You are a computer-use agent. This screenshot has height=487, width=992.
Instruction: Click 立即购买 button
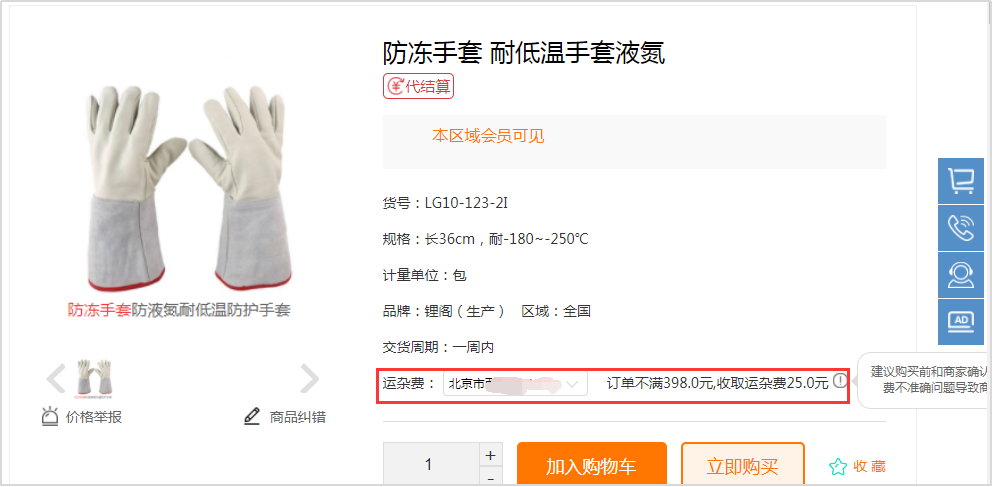click(743, 465)
